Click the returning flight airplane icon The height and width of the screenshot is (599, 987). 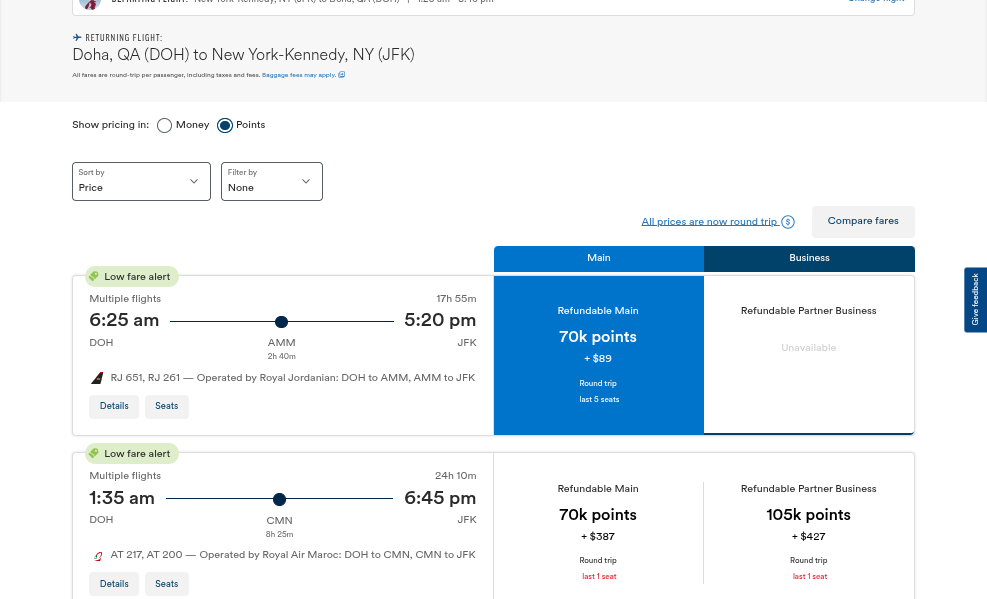point(77,38)
